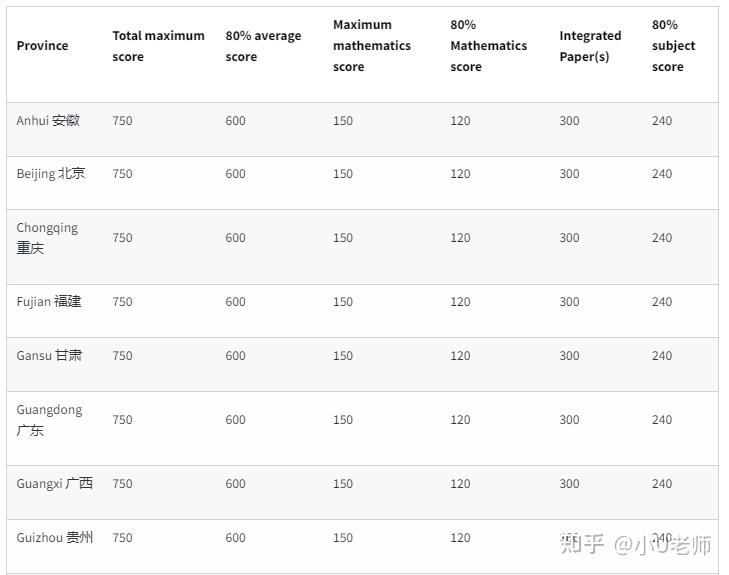The width and height of the screenshot is (729, 575).
Task: Click the 80% average score header
Action: [x=263, y=46]
